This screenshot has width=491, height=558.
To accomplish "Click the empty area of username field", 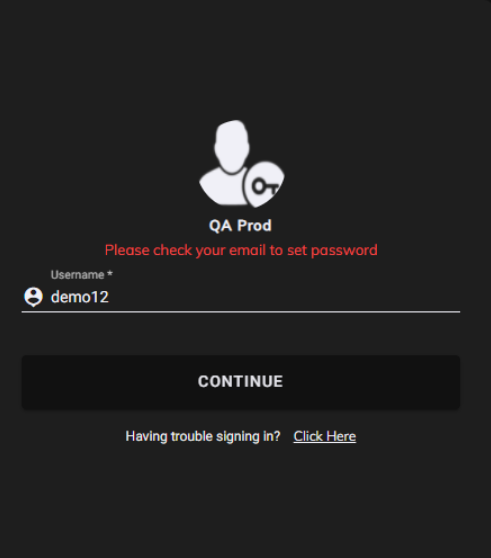I will 285,297.
